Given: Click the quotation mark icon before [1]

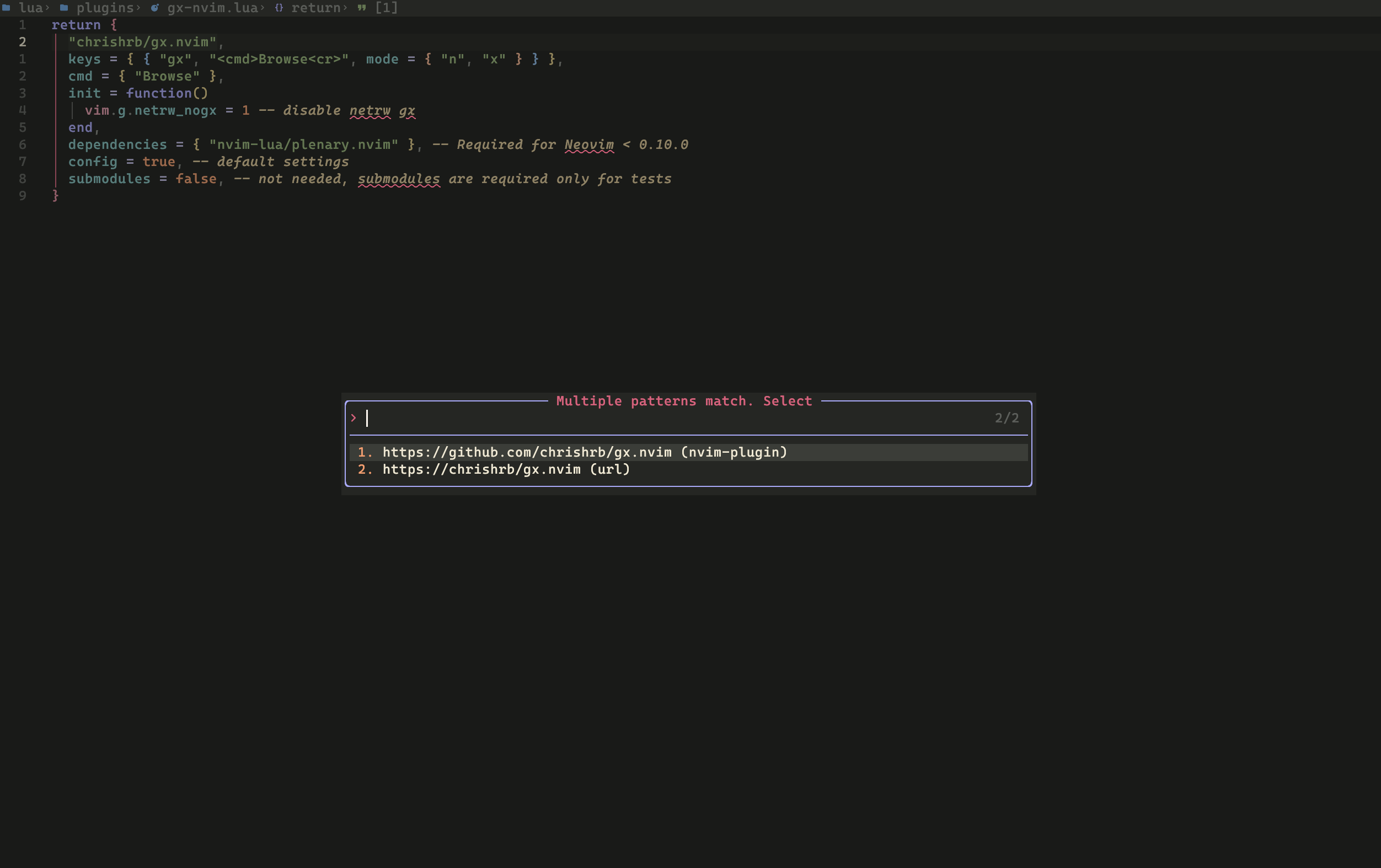Looking at the screenshot, I should pos(361,8).
